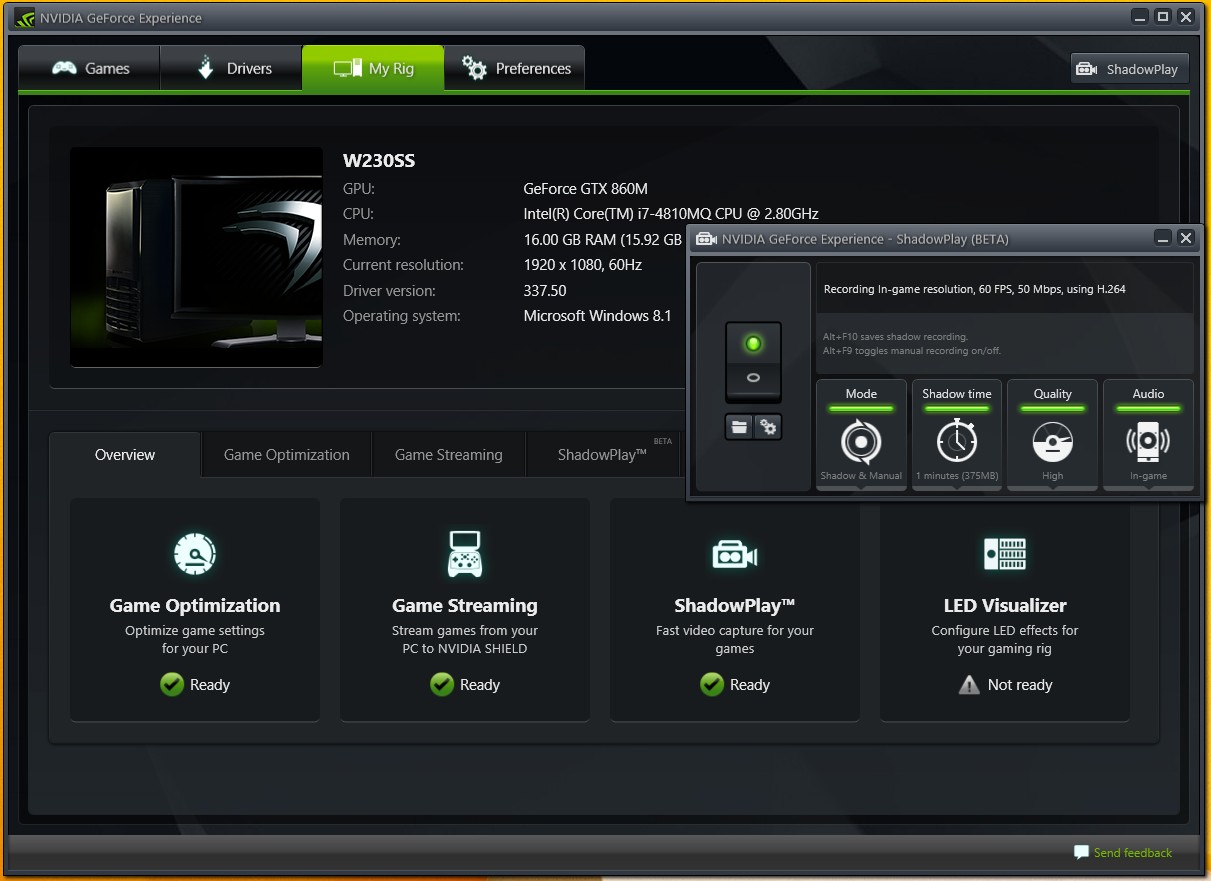Minimize the ShadowPlay (BETA) window
The image size is (1211, 881).
coord(1162,238)
